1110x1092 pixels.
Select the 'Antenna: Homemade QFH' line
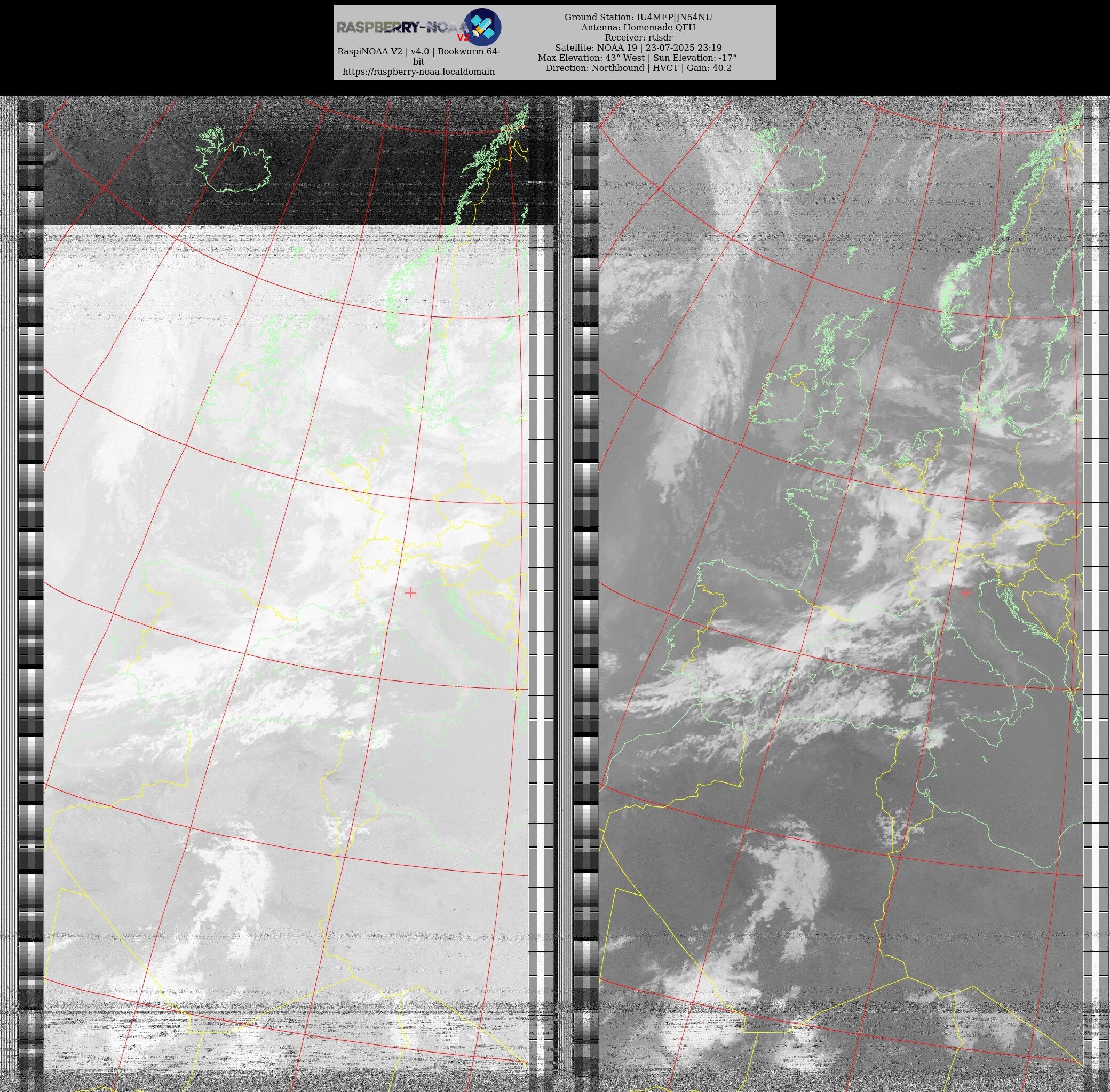[638, 28]
